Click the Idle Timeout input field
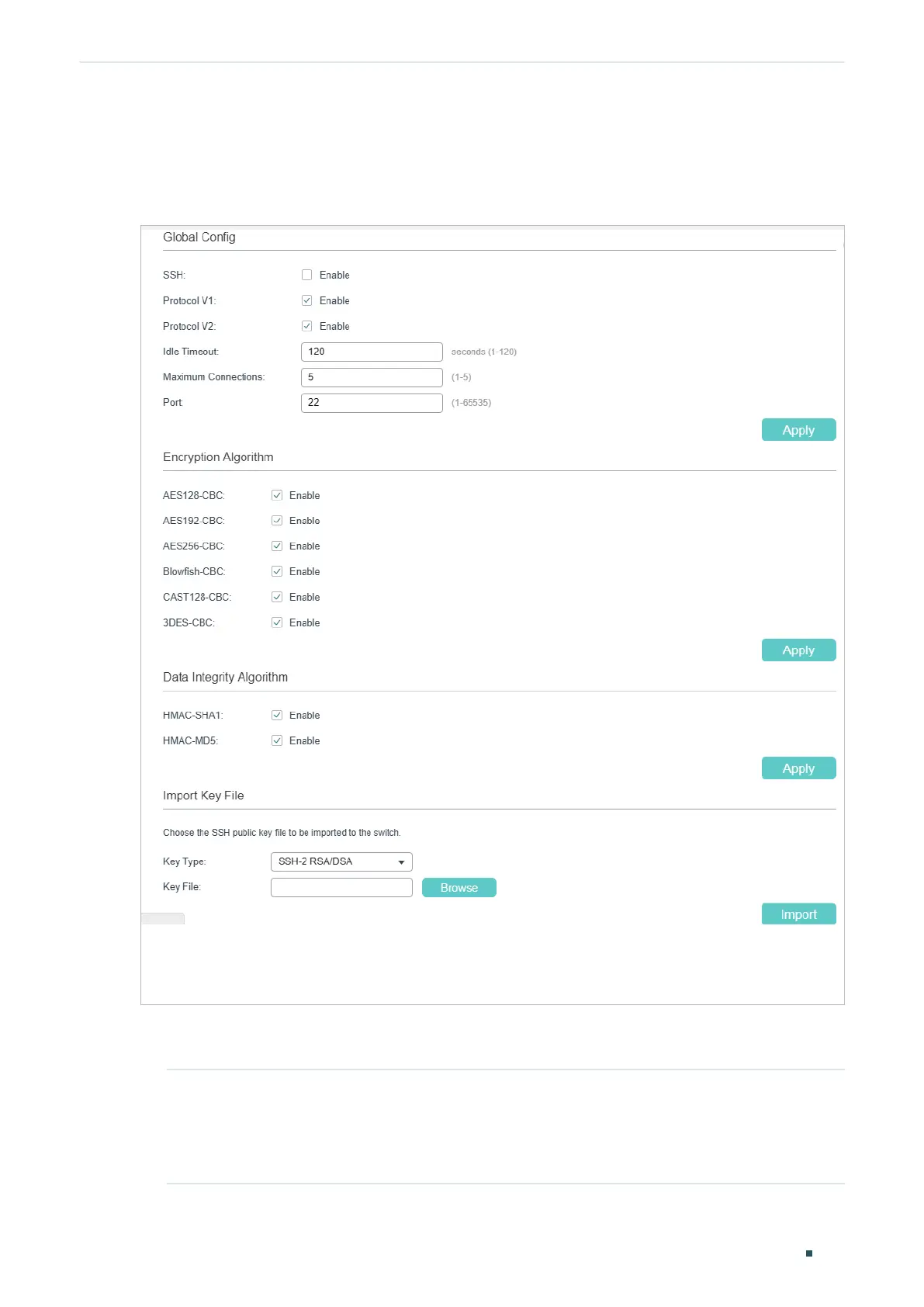This screenshot has width=924, height=1307. tap(372, 352)
